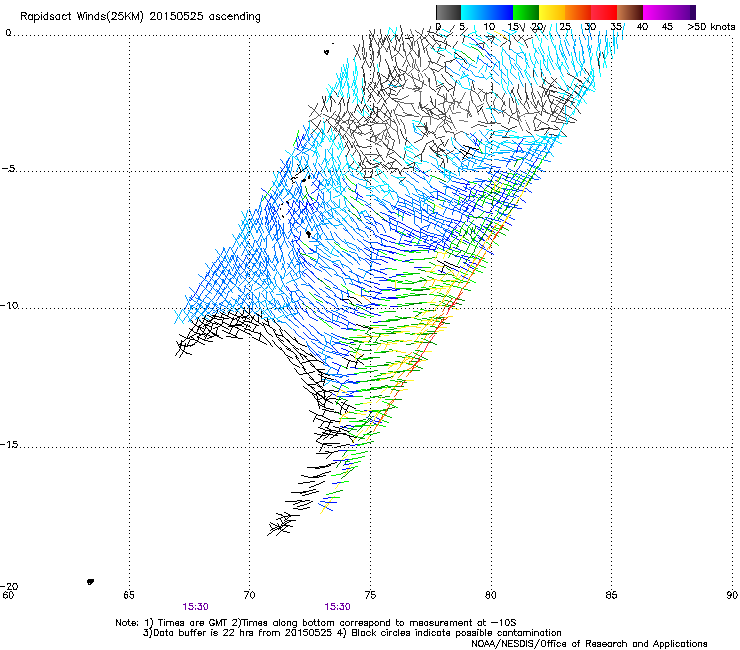
Task: Click the cyan 5-10 knots color swatch
Action: pyautogui.click(x=474, y=12)
